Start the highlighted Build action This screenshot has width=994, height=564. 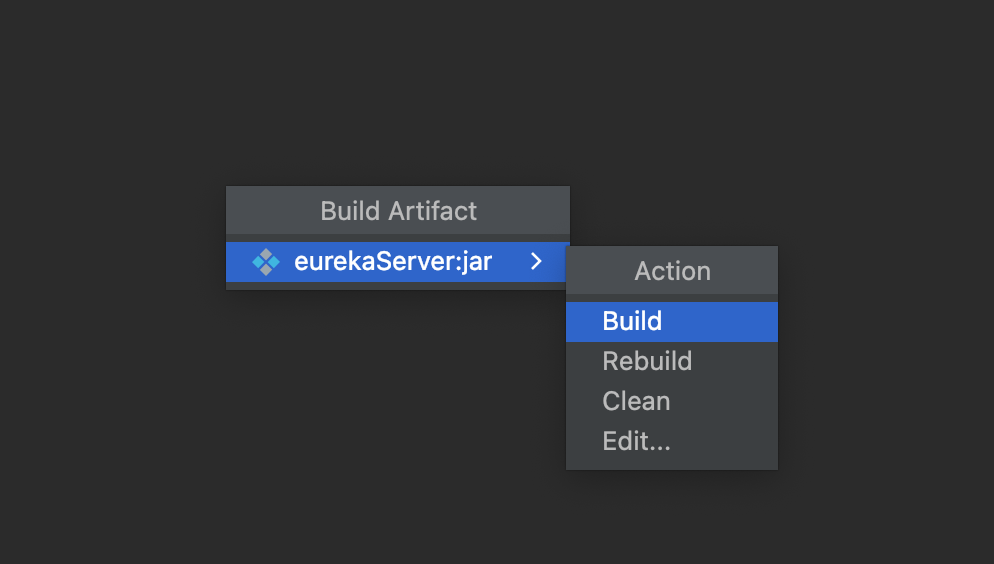[x=671, y=321]
